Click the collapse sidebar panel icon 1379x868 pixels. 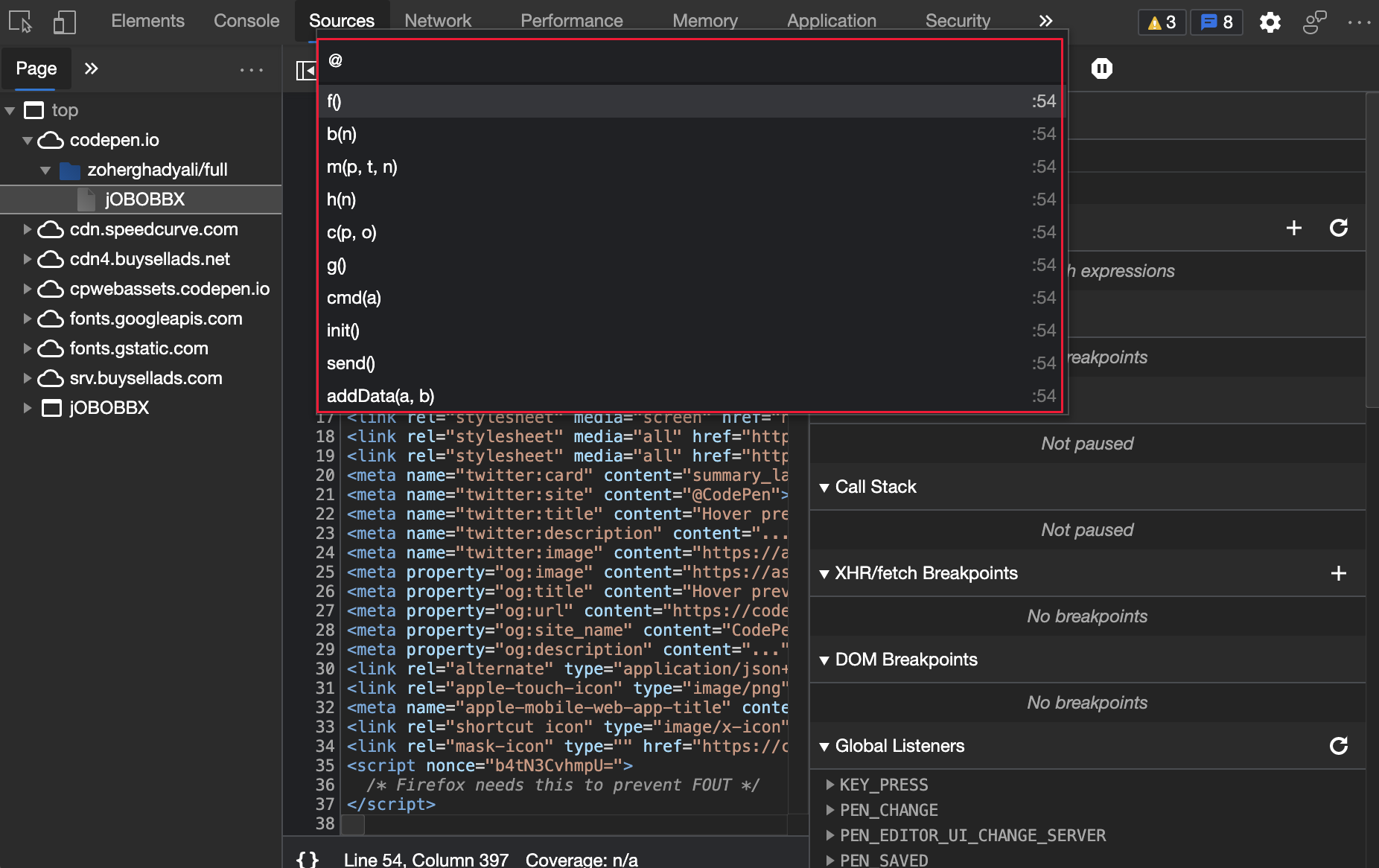point(305,70)
